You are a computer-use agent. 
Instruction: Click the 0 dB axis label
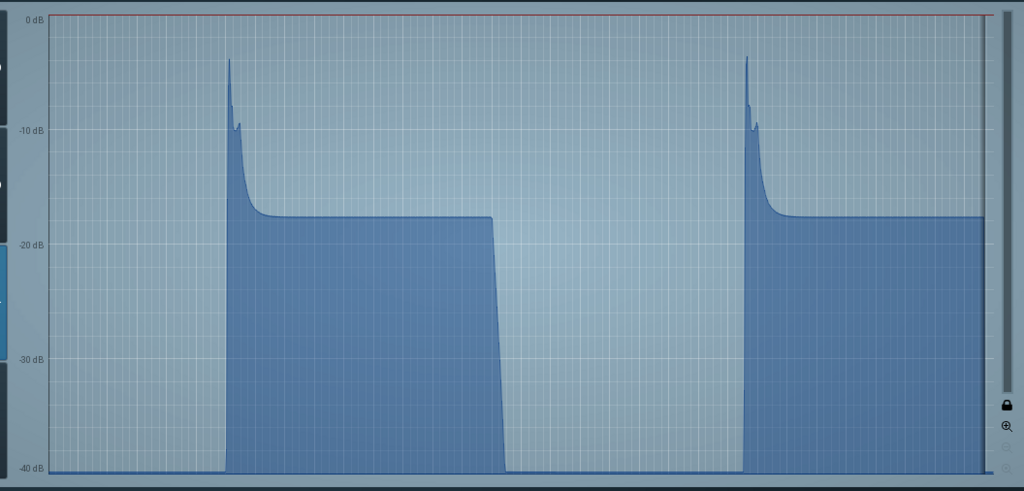(35, 20)
